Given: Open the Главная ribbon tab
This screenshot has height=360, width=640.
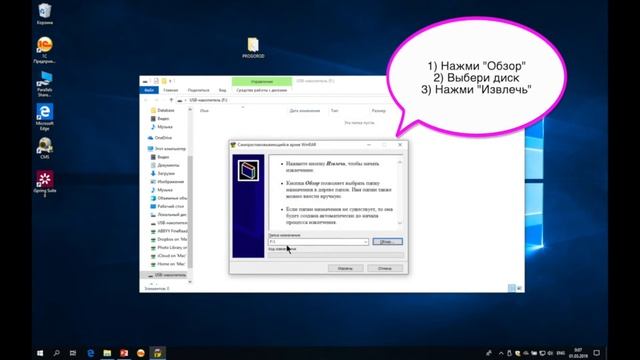Looking at the screenshot, I should click(x=171, y=90).
